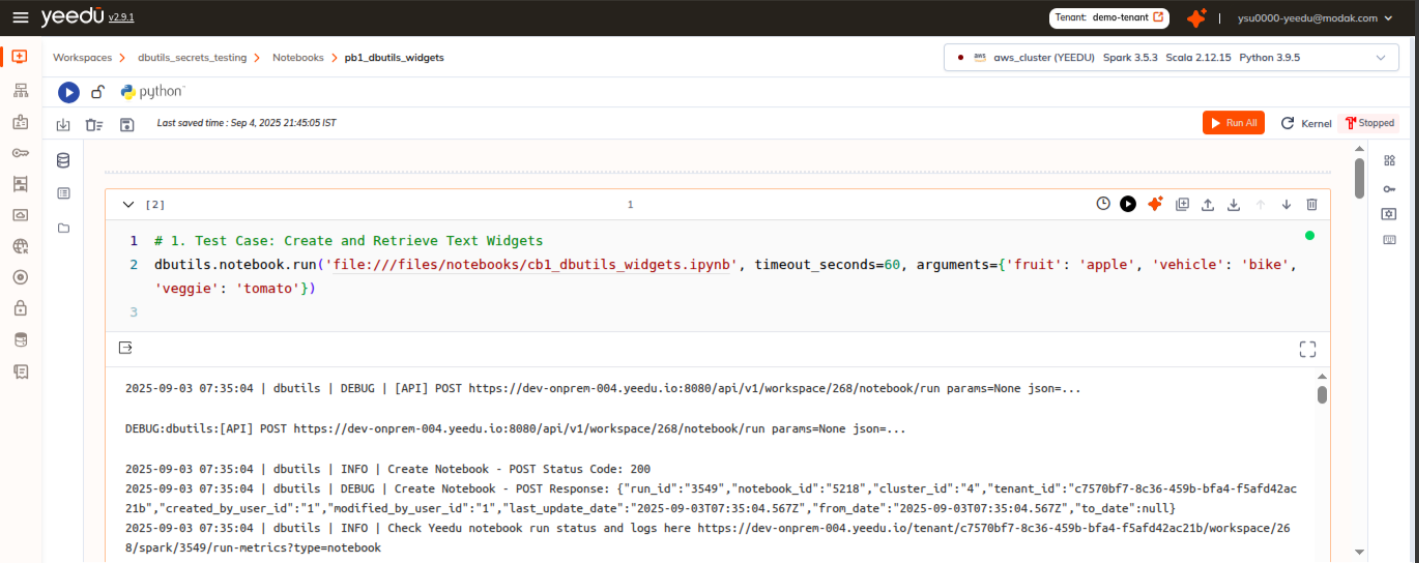1419x563 pixels.
Task: Save the notebook with the floppy disk icon
Action: (x=127, y=124)
